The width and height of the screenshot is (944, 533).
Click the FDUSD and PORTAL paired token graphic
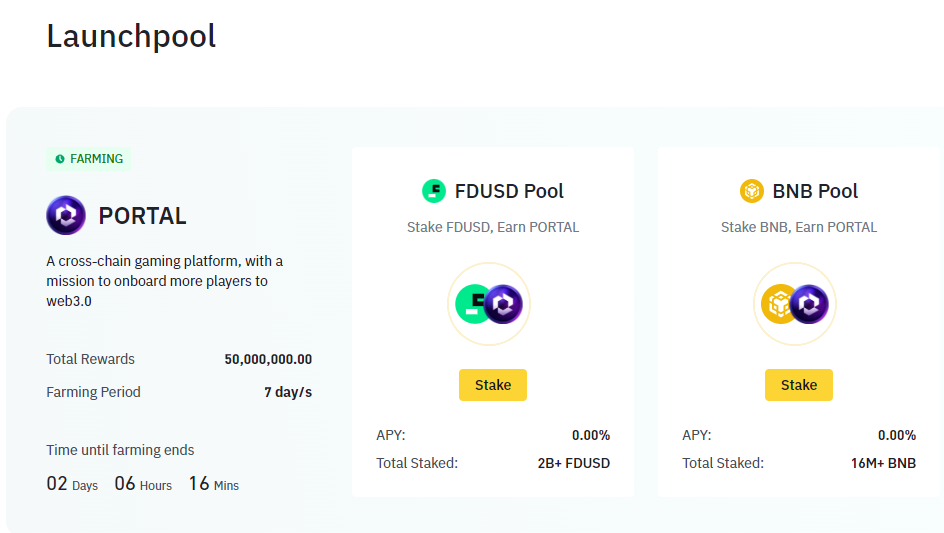489,304
